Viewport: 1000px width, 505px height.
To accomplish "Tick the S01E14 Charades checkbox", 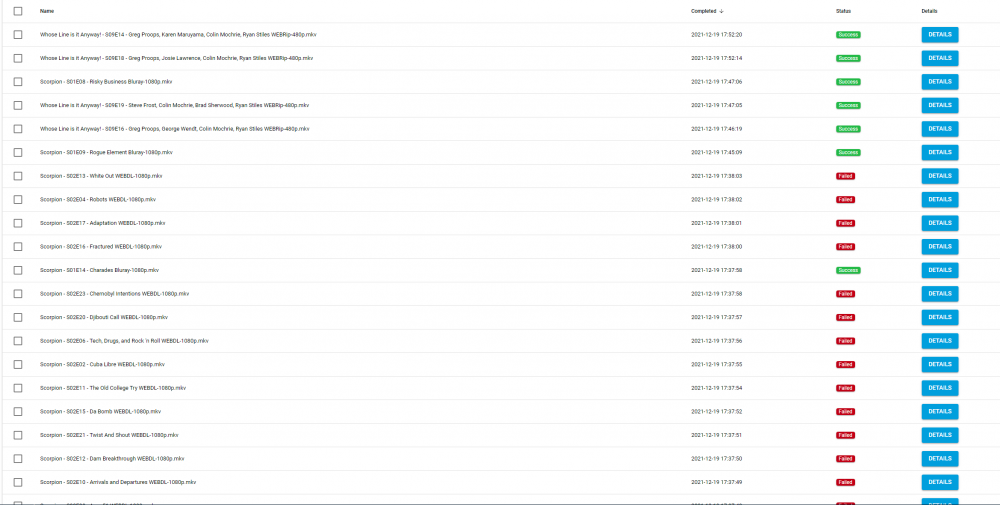I will click(17, 270).
